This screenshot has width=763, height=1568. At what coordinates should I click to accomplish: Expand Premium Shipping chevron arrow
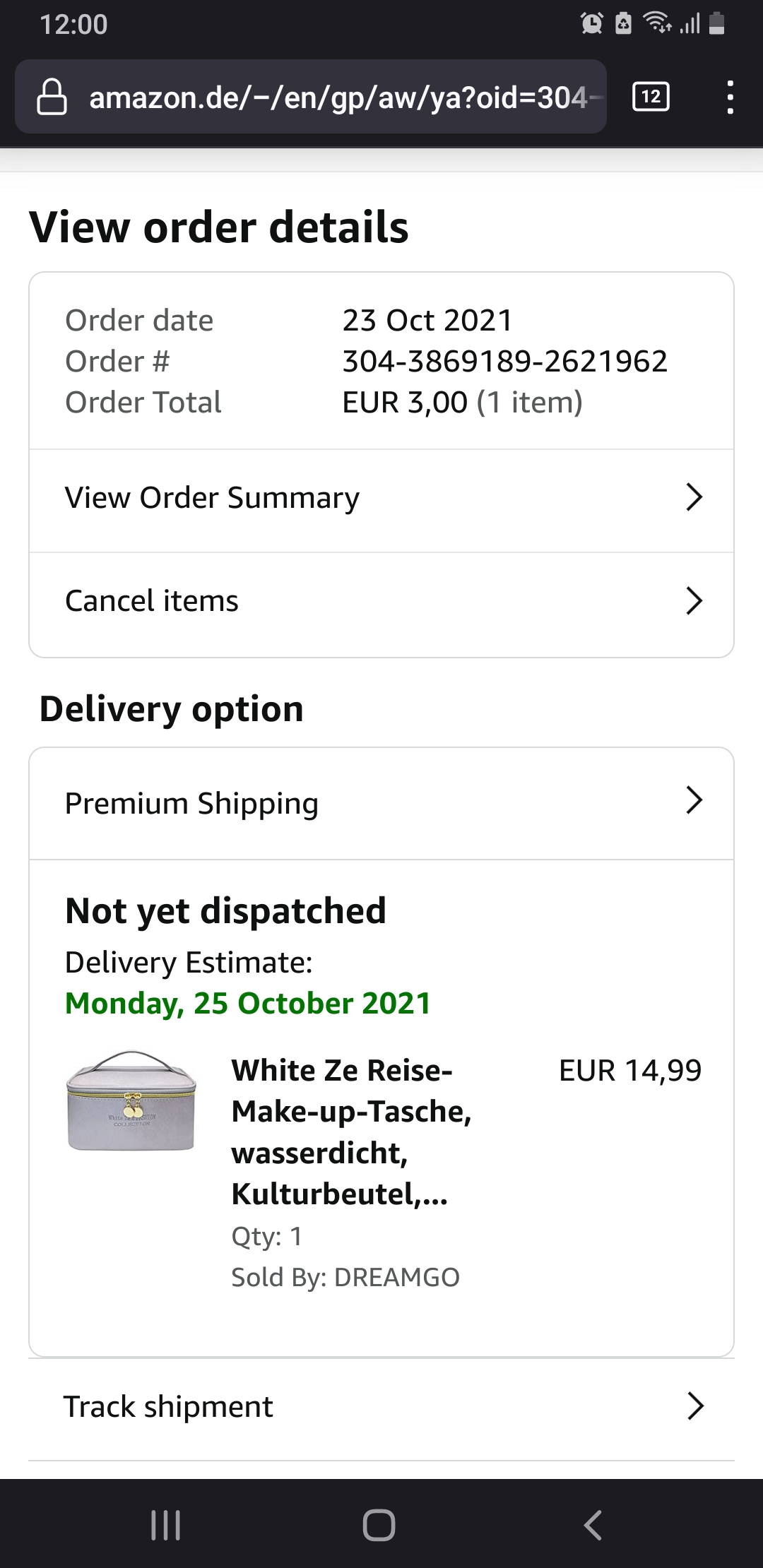[x=694, y=800]
